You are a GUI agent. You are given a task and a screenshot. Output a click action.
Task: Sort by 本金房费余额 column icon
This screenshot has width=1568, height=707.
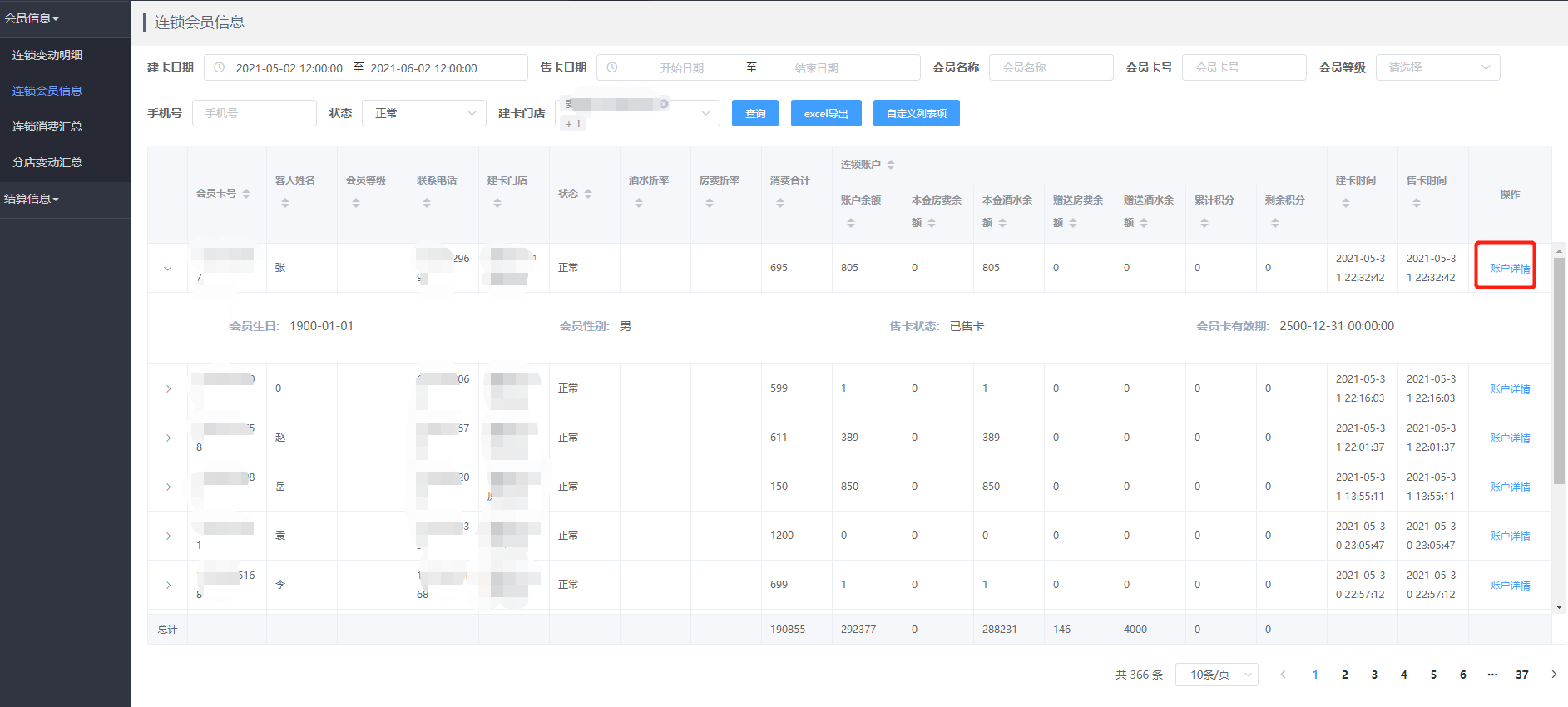coord(932,223)
